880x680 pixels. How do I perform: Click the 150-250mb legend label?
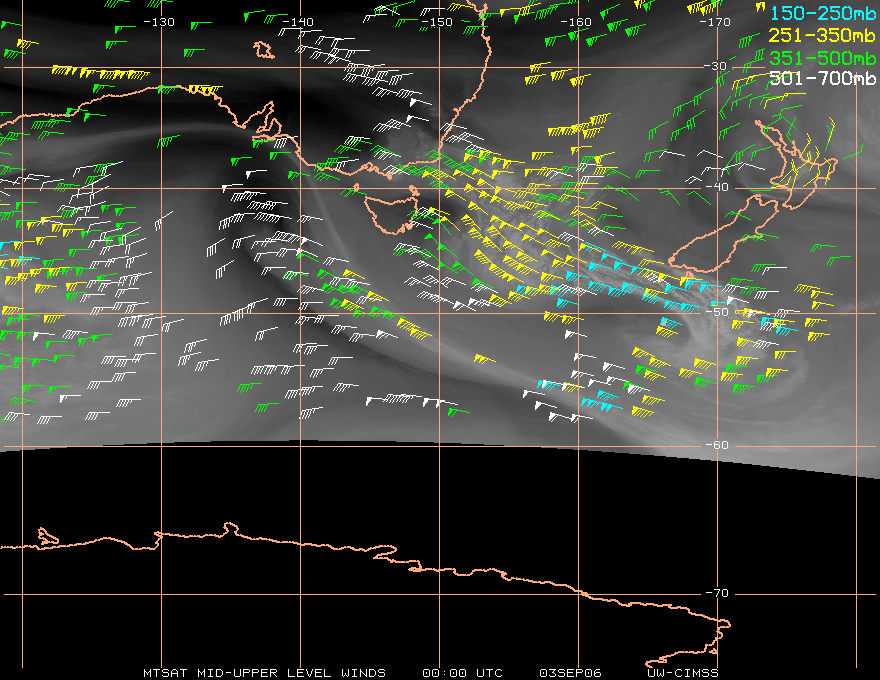pyautogui.click(x=822, y=13)
